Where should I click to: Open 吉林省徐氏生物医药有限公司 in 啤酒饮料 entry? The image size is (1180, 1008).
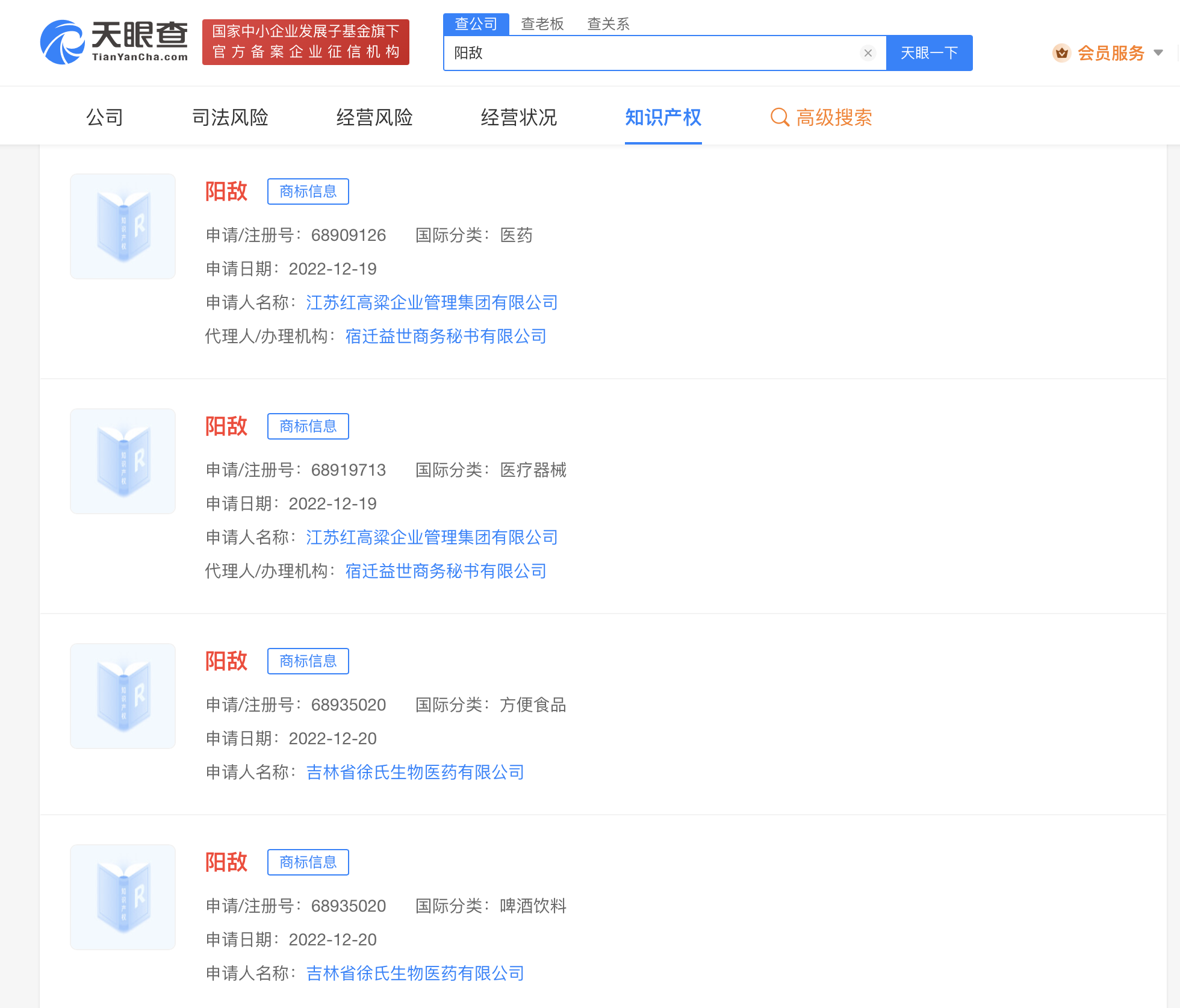click(415, 973)
